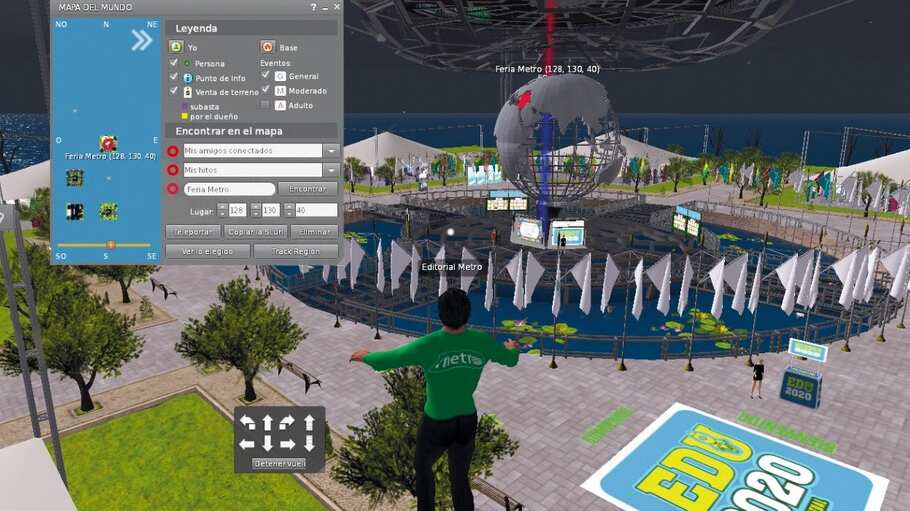Click the turn left arrow in movement controls

247,423
